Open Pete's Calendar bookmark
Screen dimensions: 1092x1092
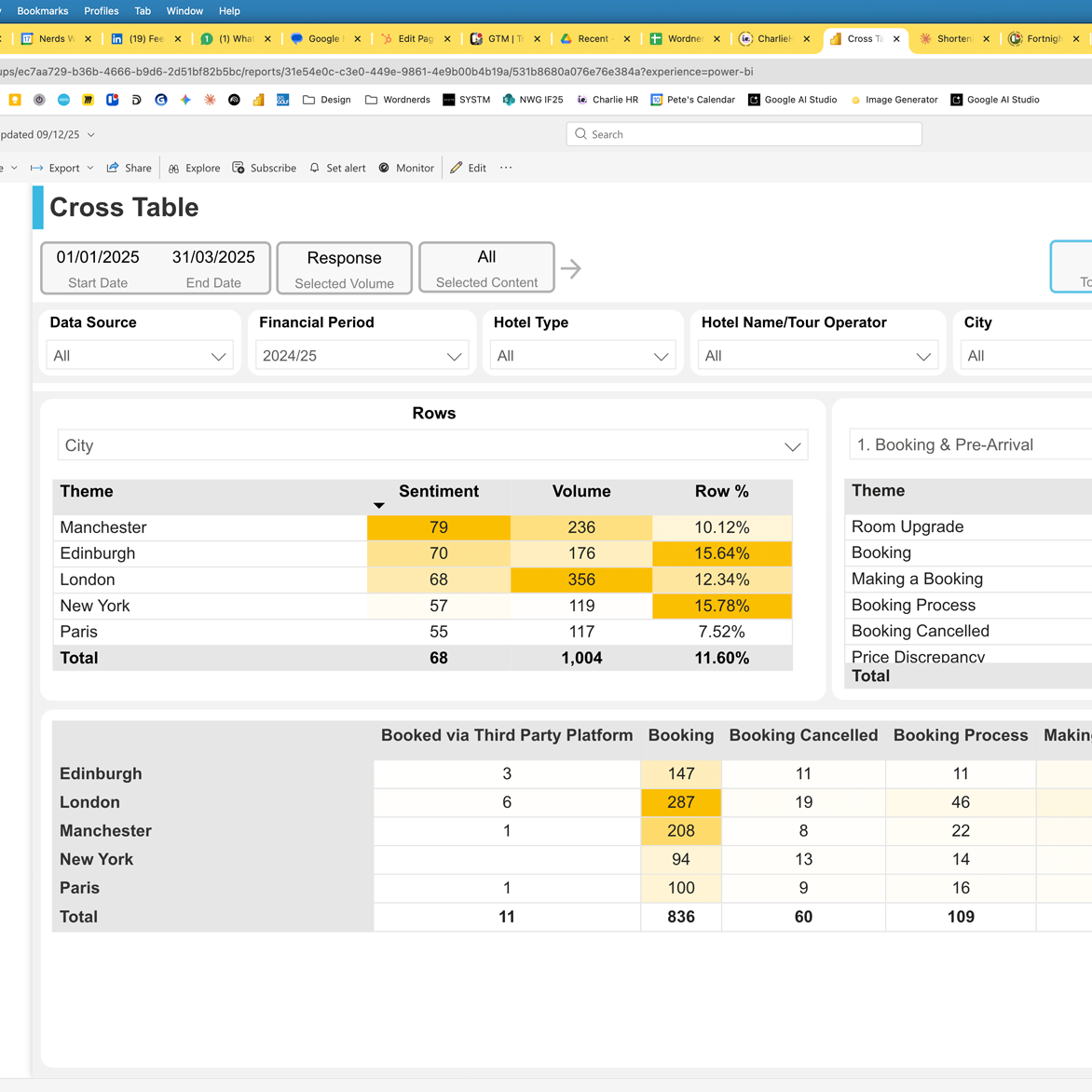pyautogui.click(x=692, y=100)
